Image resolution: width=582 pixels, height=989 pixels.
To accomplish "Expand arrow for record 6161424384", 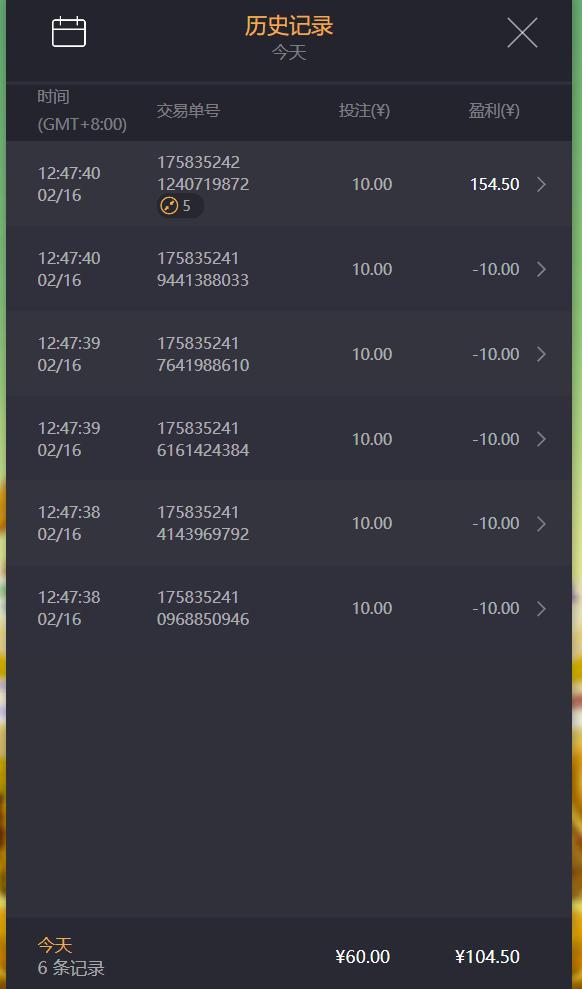I will 541,439.
